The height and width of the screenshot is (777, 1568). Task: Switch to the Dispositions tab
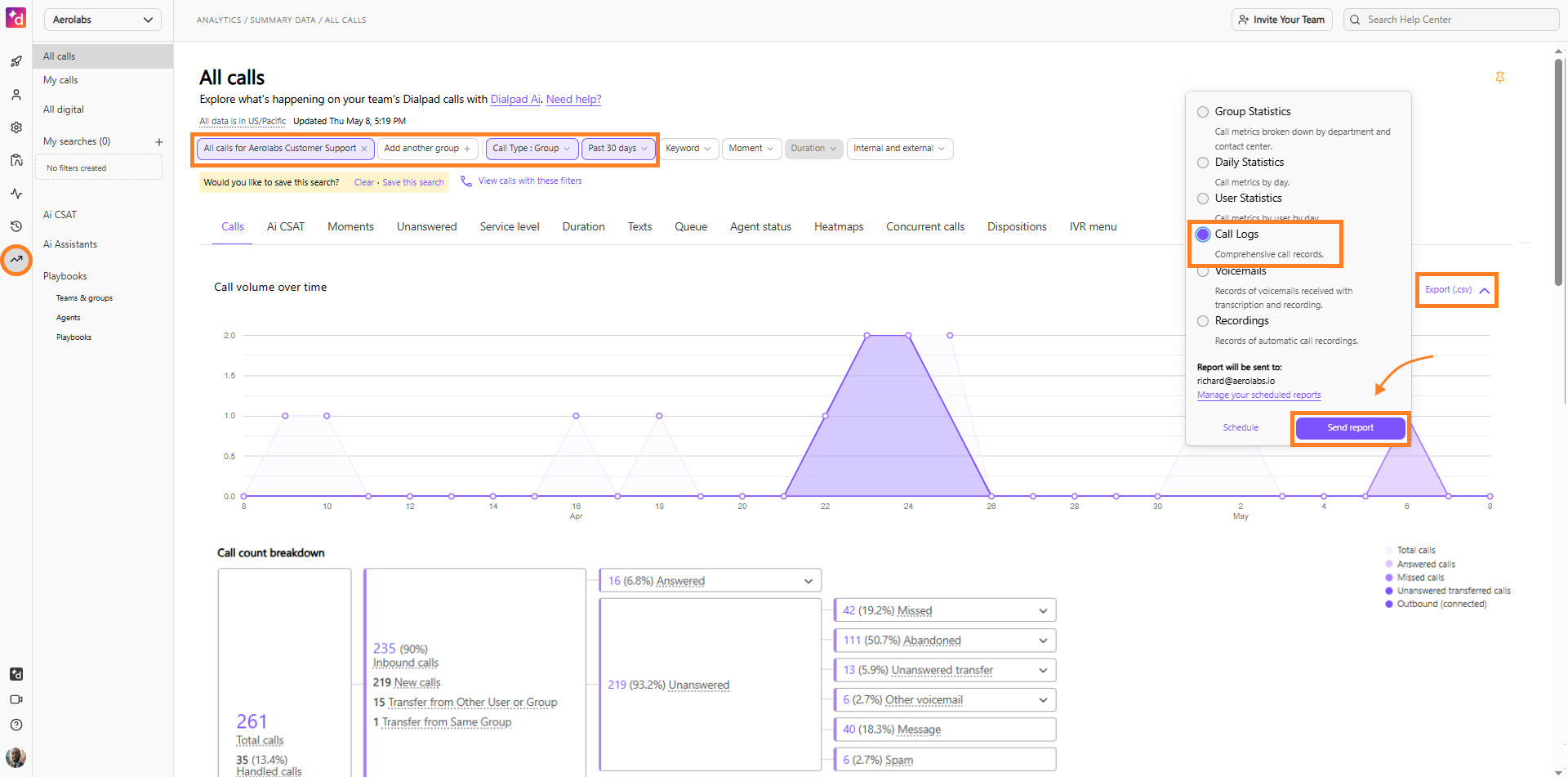(x=1017, y=227)
